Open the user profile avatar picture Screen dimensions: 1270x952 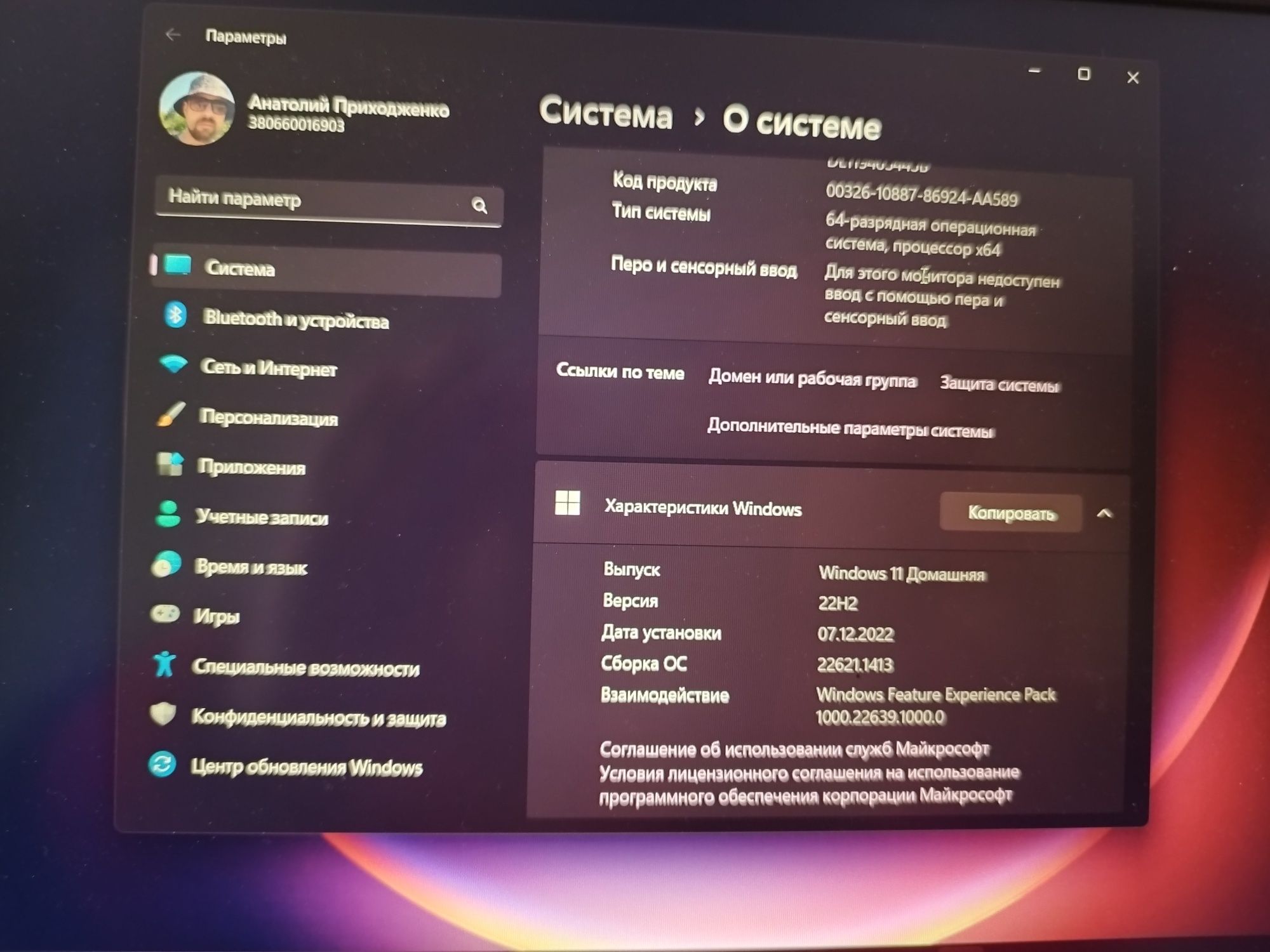196,109
